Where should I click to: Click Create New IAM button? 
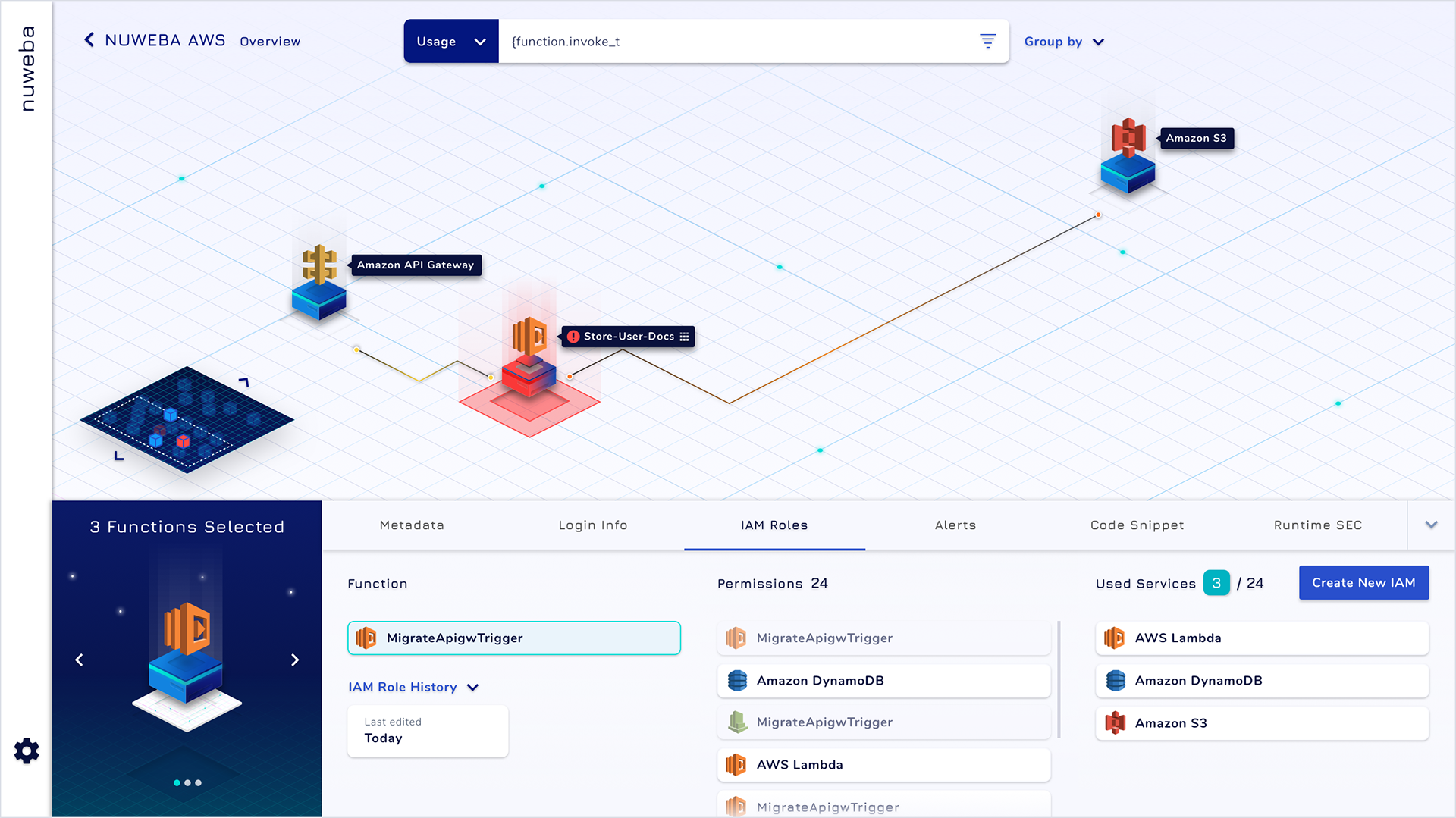coord(1363,582)
